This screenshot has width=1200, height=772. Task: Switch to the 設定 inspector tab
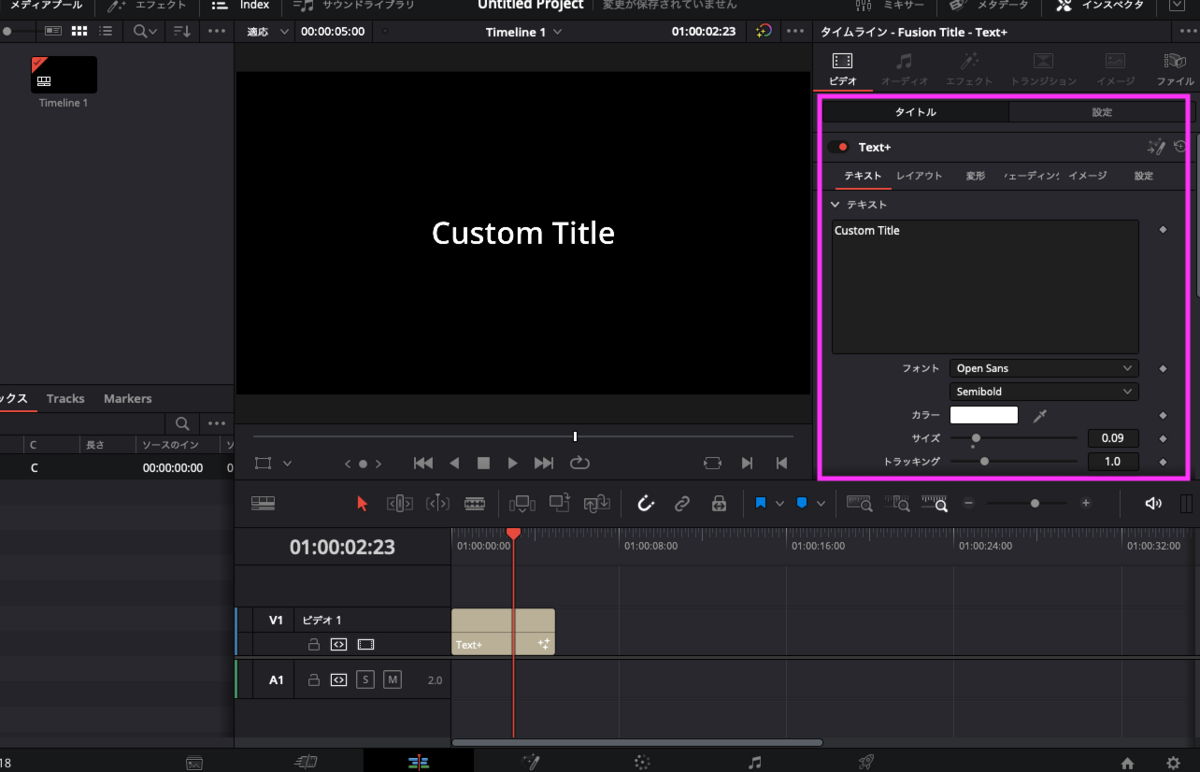tap(1101, 112)
